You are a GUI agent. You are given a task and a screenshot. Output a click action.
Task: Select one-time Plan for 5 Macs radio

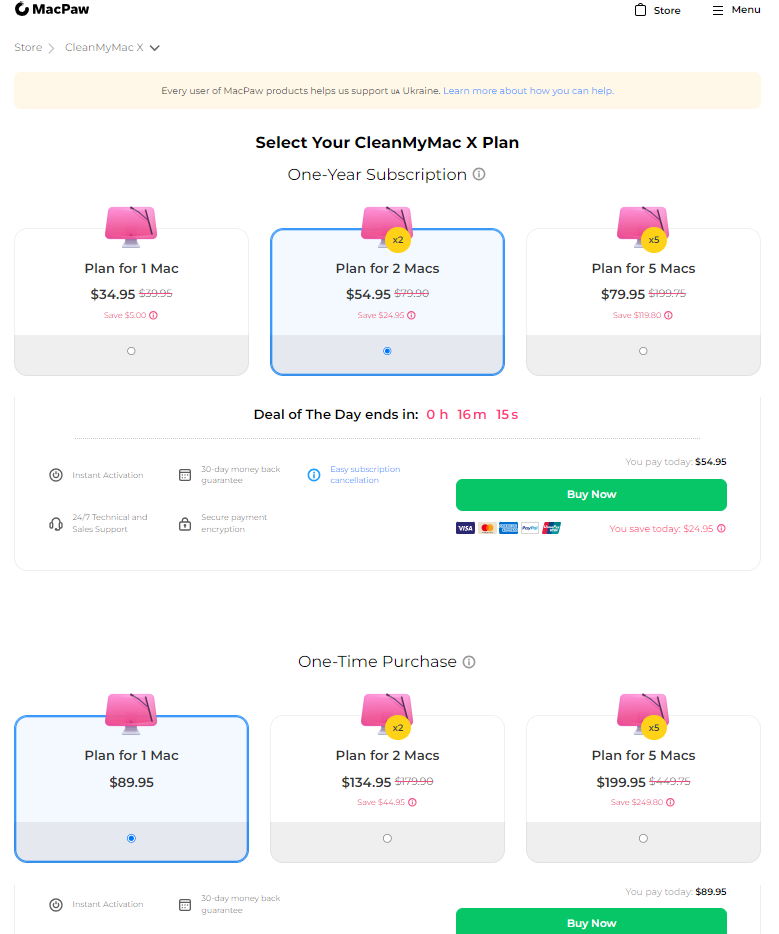tap(643, 838)
